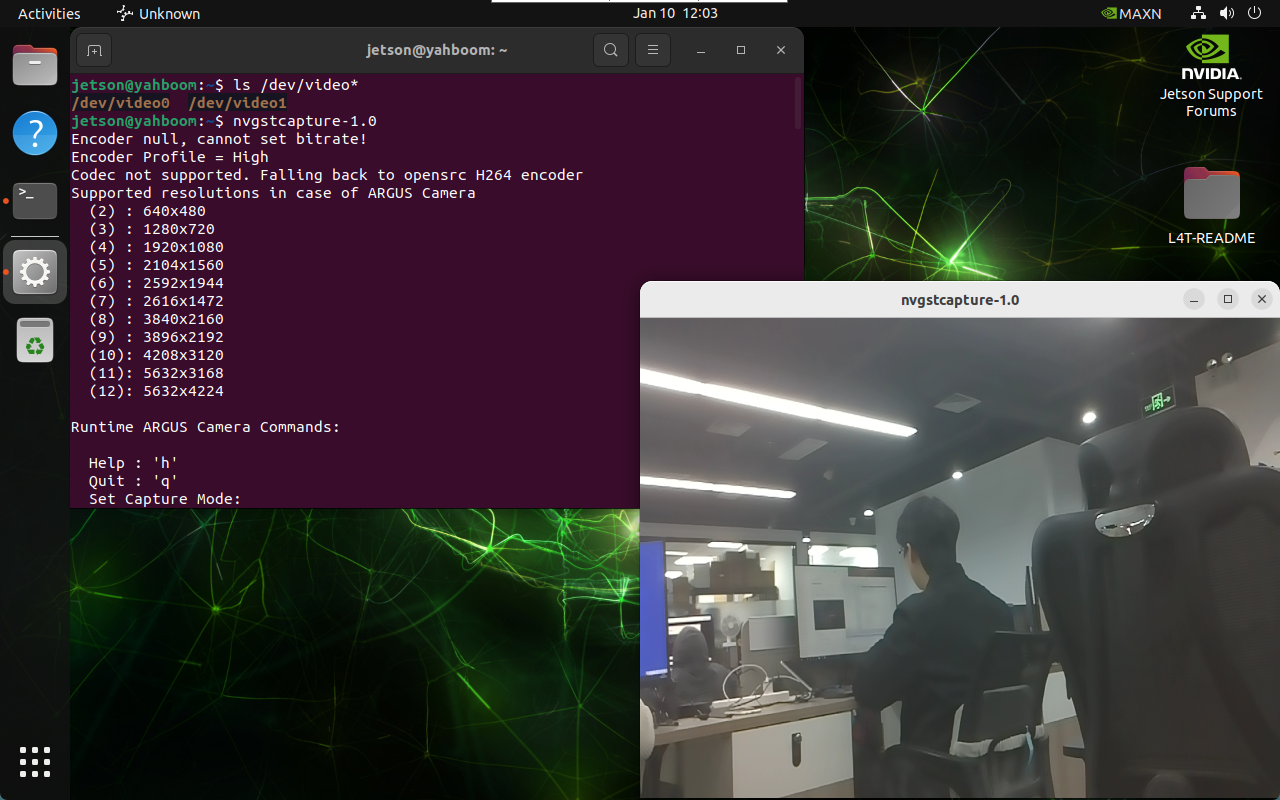Open Files from the dock
This screenshot has height=800, width=1280.
point(35,66)
